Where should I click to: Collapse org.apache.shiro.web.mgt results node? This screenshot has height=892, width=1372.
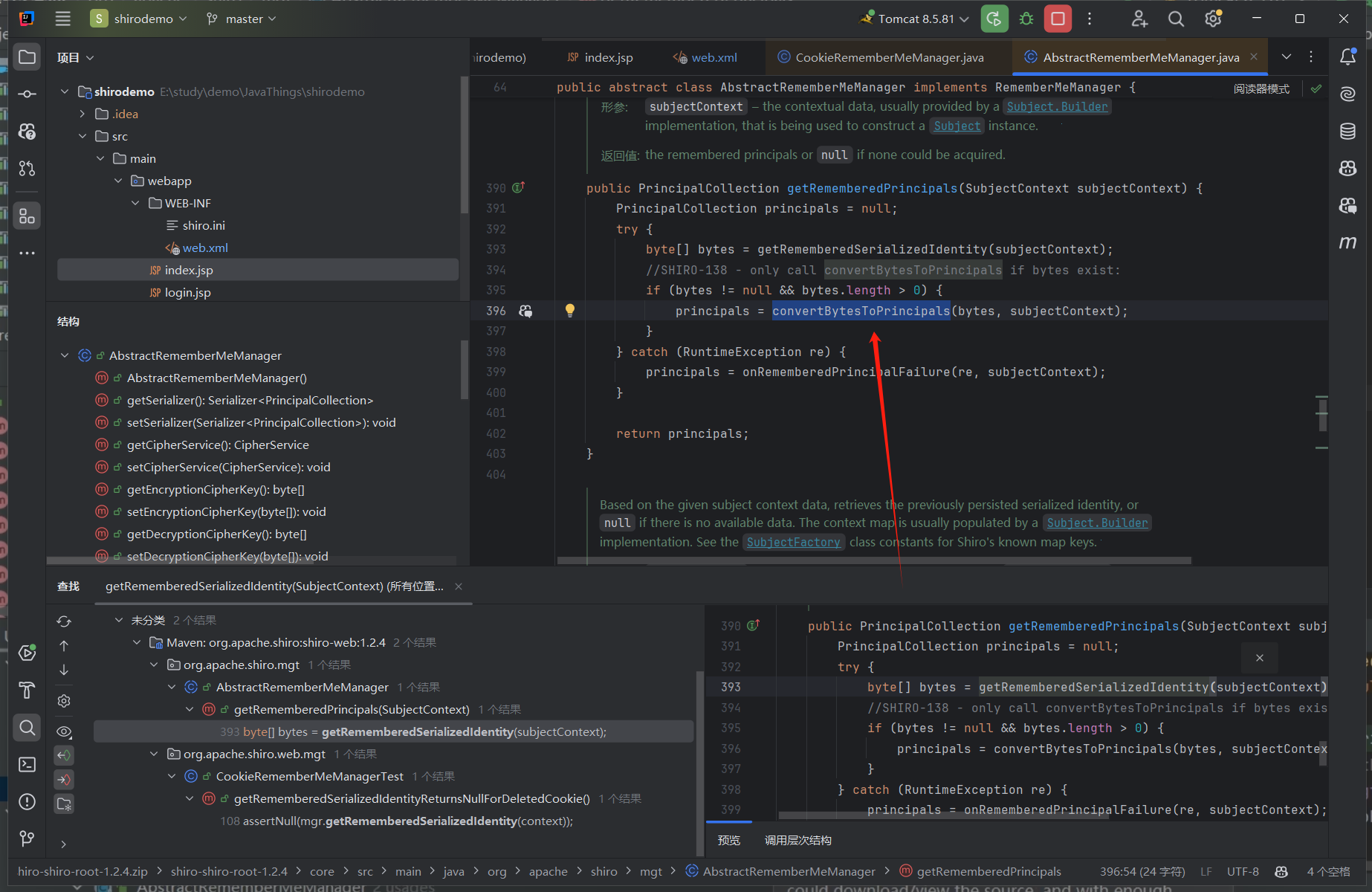[x=154, y=754]
